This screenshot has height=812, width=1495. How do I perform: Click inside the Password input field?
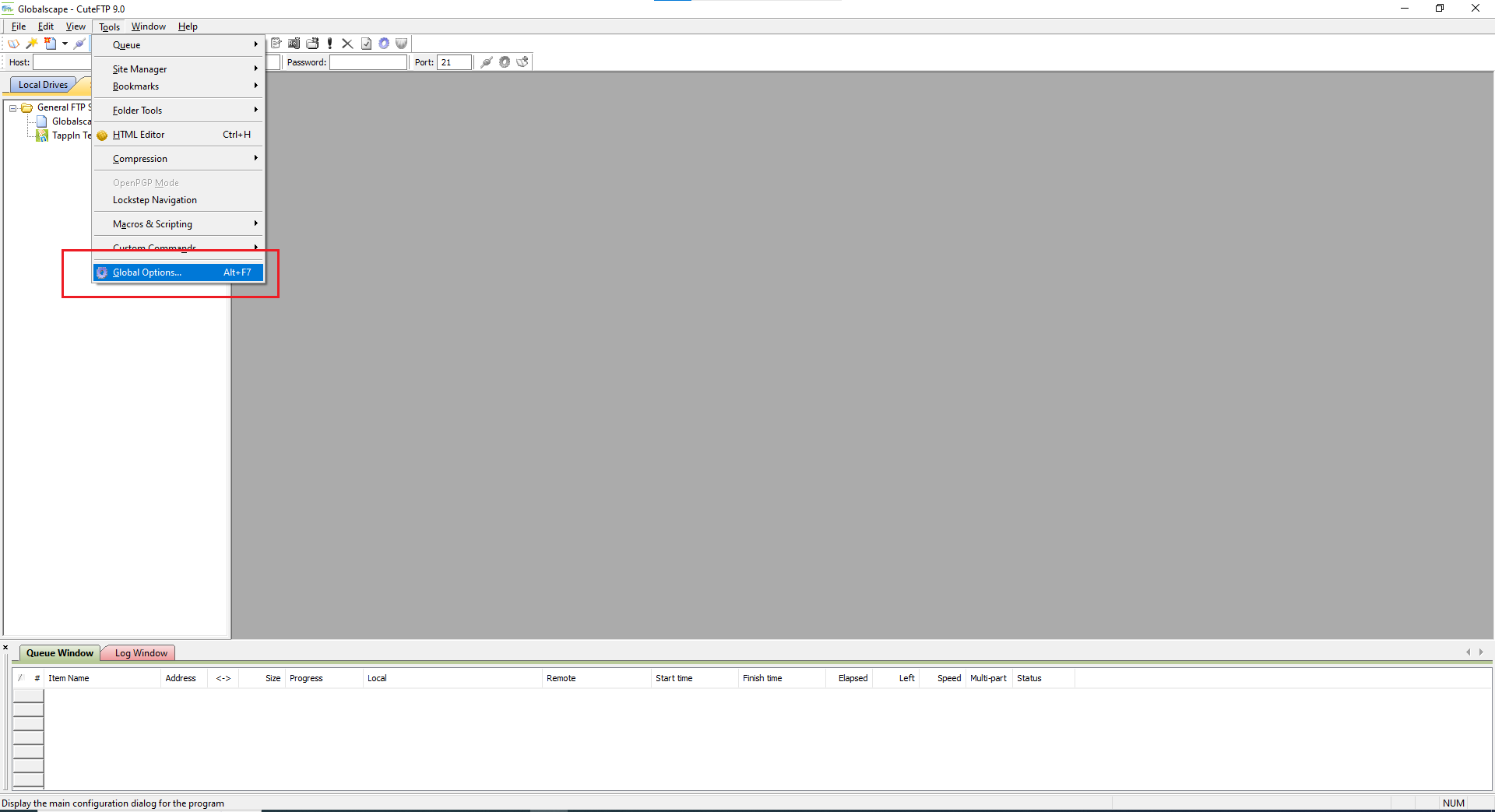tap(368, 62)
